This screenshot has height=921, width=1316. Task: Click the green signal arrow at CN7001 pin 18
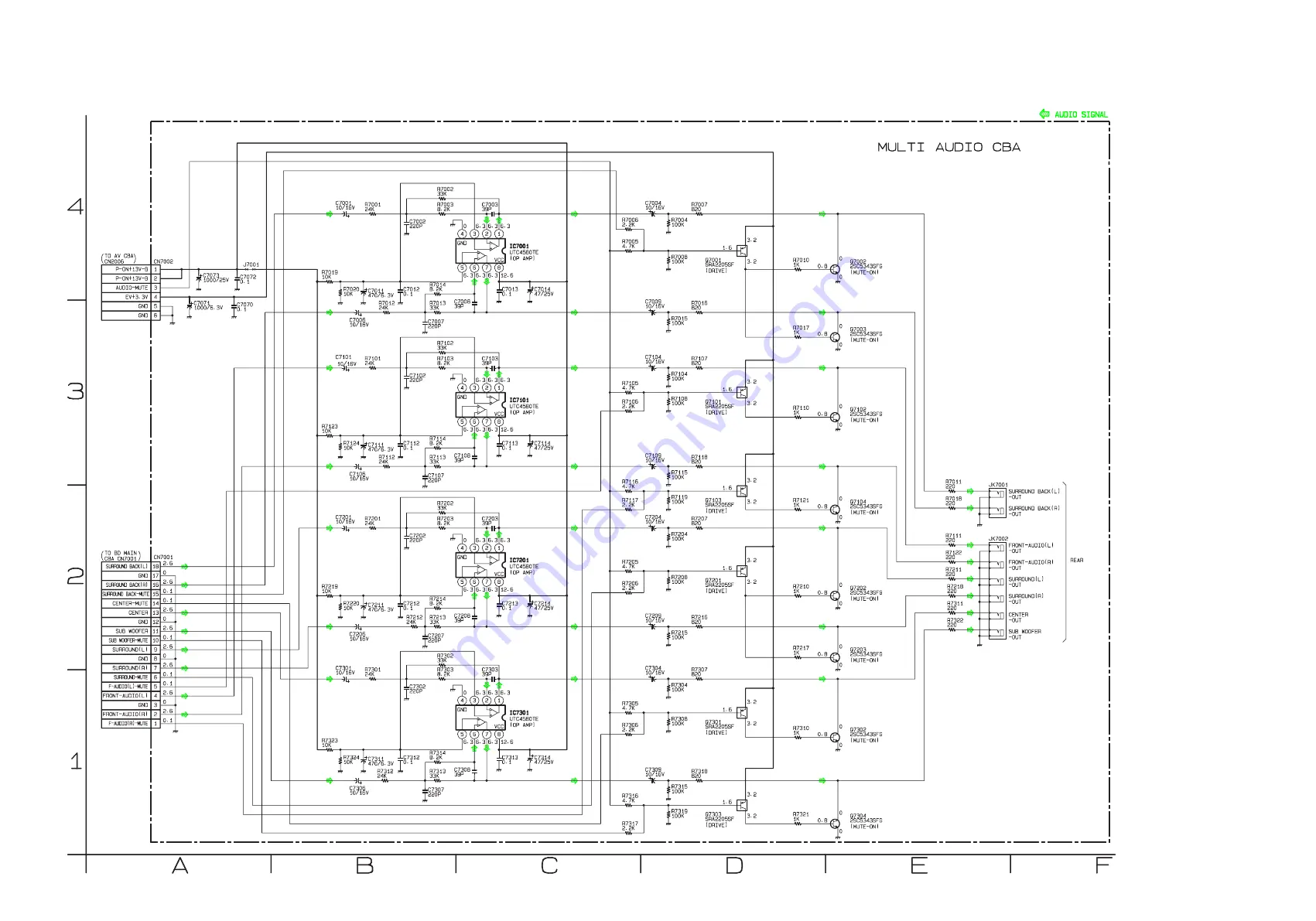[x=185, y=566]
